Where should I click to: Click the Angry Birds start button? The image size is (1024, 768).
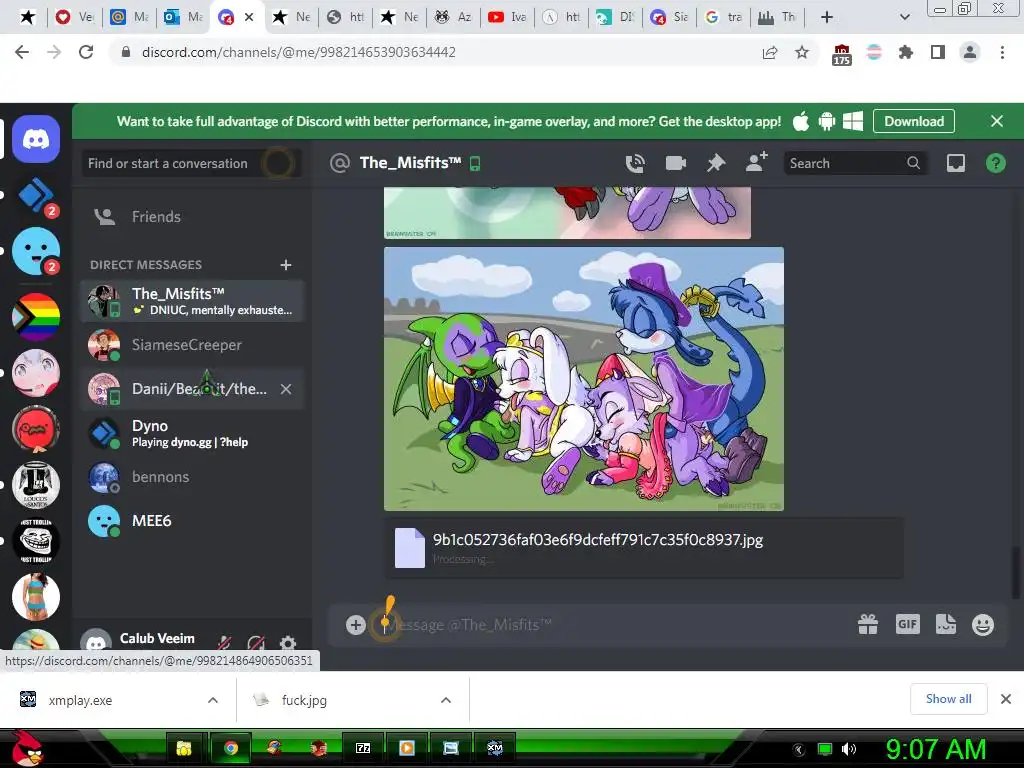click(x=26, y=748)
